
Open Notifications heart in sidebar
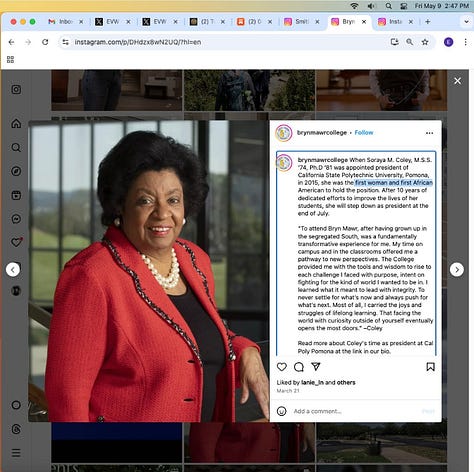tap(17, 242)
